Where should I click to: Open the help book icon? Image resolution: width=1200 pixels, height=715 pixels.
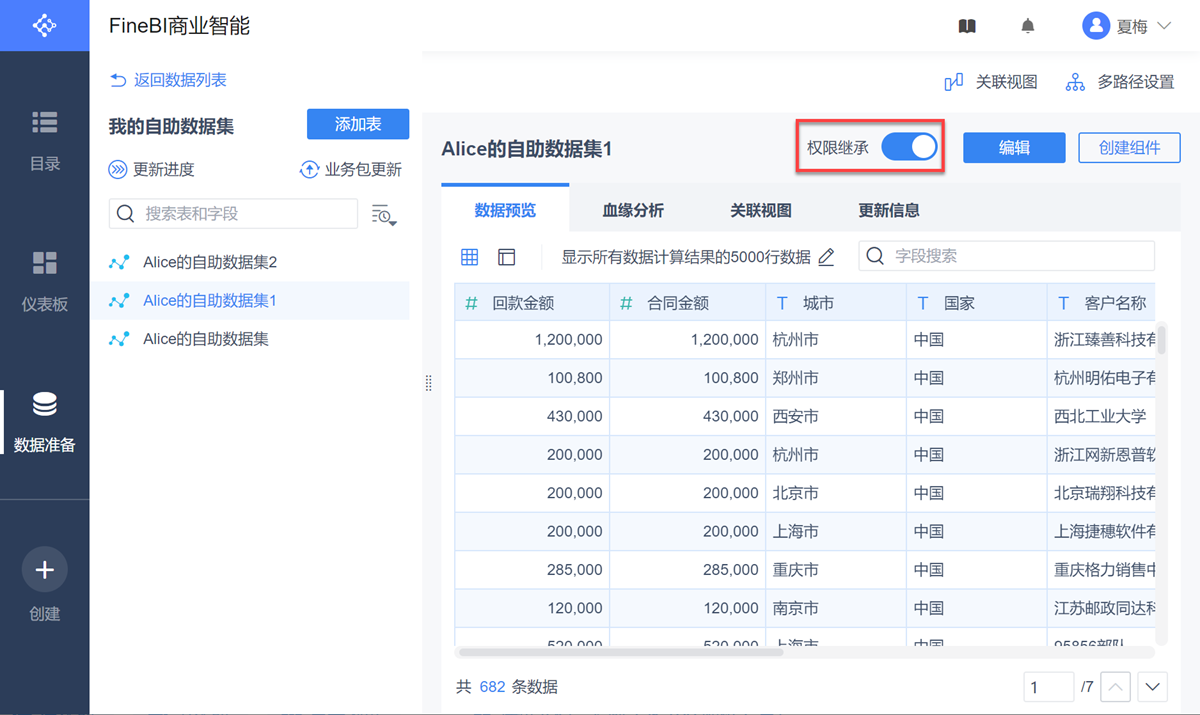coord(967,26)
